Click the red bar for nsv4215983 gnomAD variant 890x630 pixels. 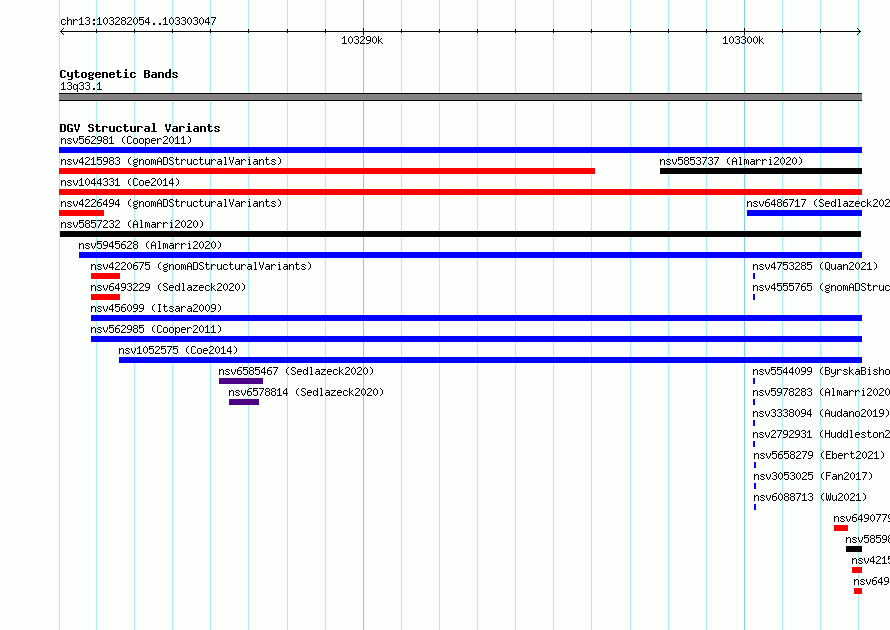click(x=327, y=171)
